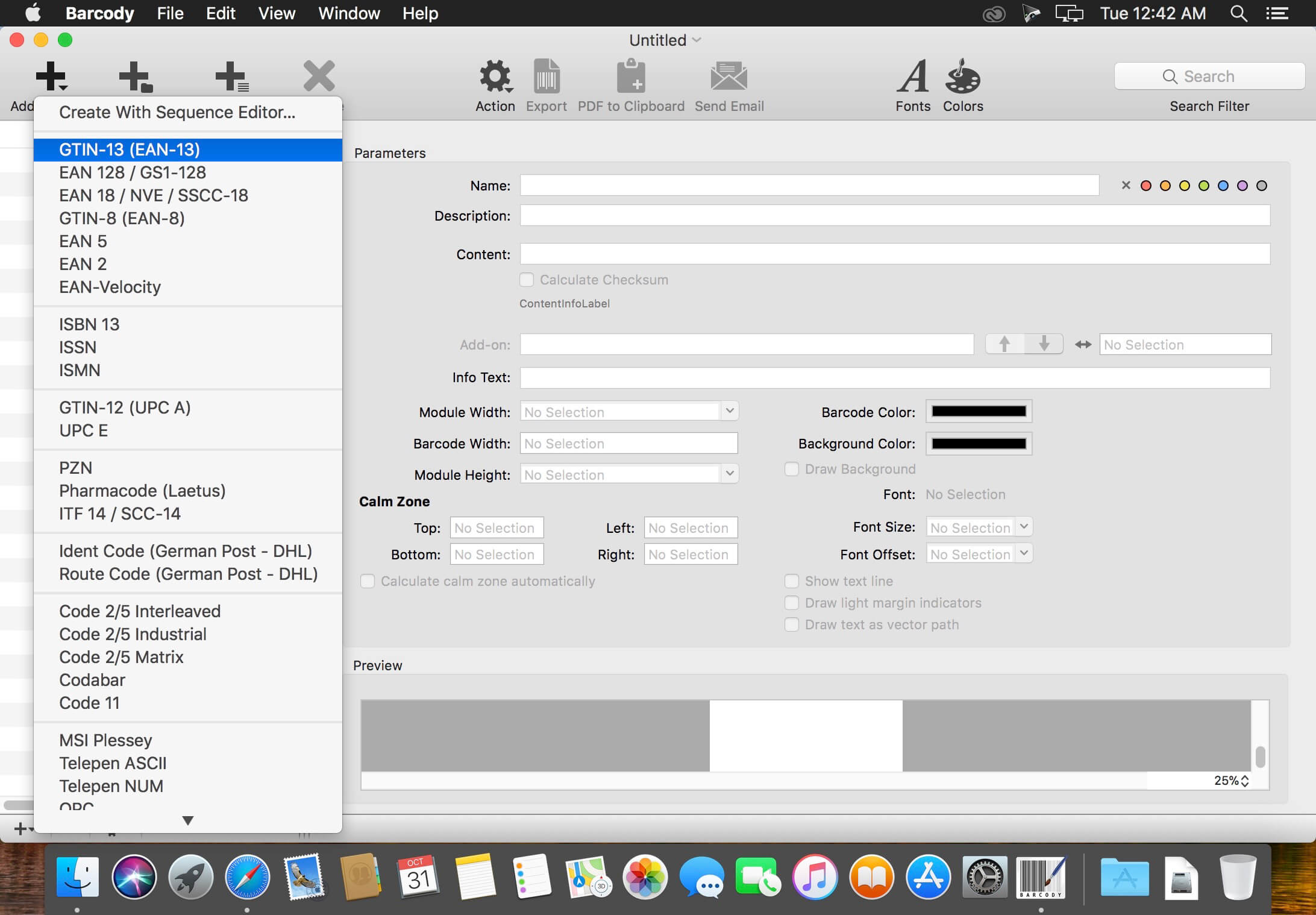The image size is (1316, 915).
Task: Click the Send Email toolbar icon
Action: [729, 77]
